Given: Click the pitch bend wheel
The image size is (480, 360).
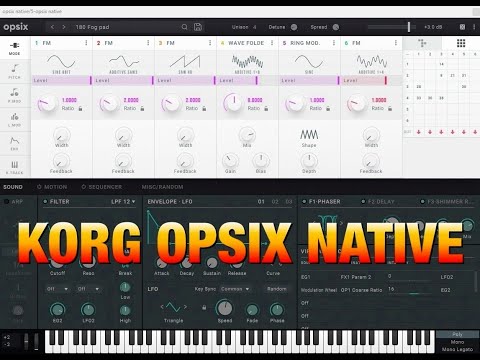Looking at the screenshot, I should [x=26, y=341].
